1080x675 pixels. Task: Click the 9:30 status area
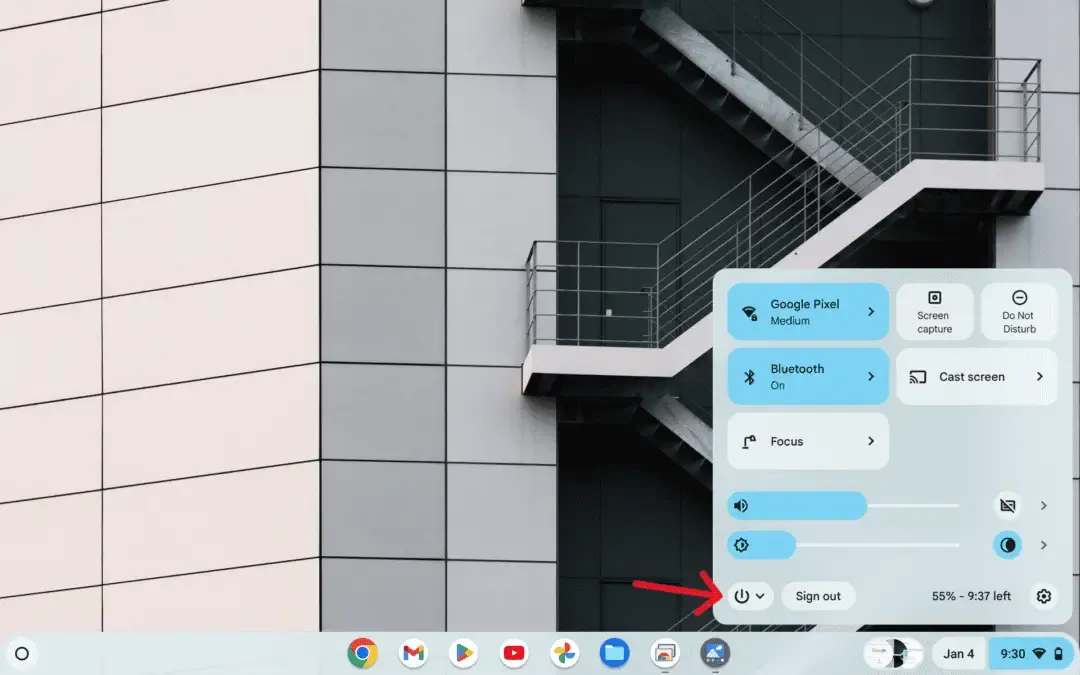coord(1030,654)
